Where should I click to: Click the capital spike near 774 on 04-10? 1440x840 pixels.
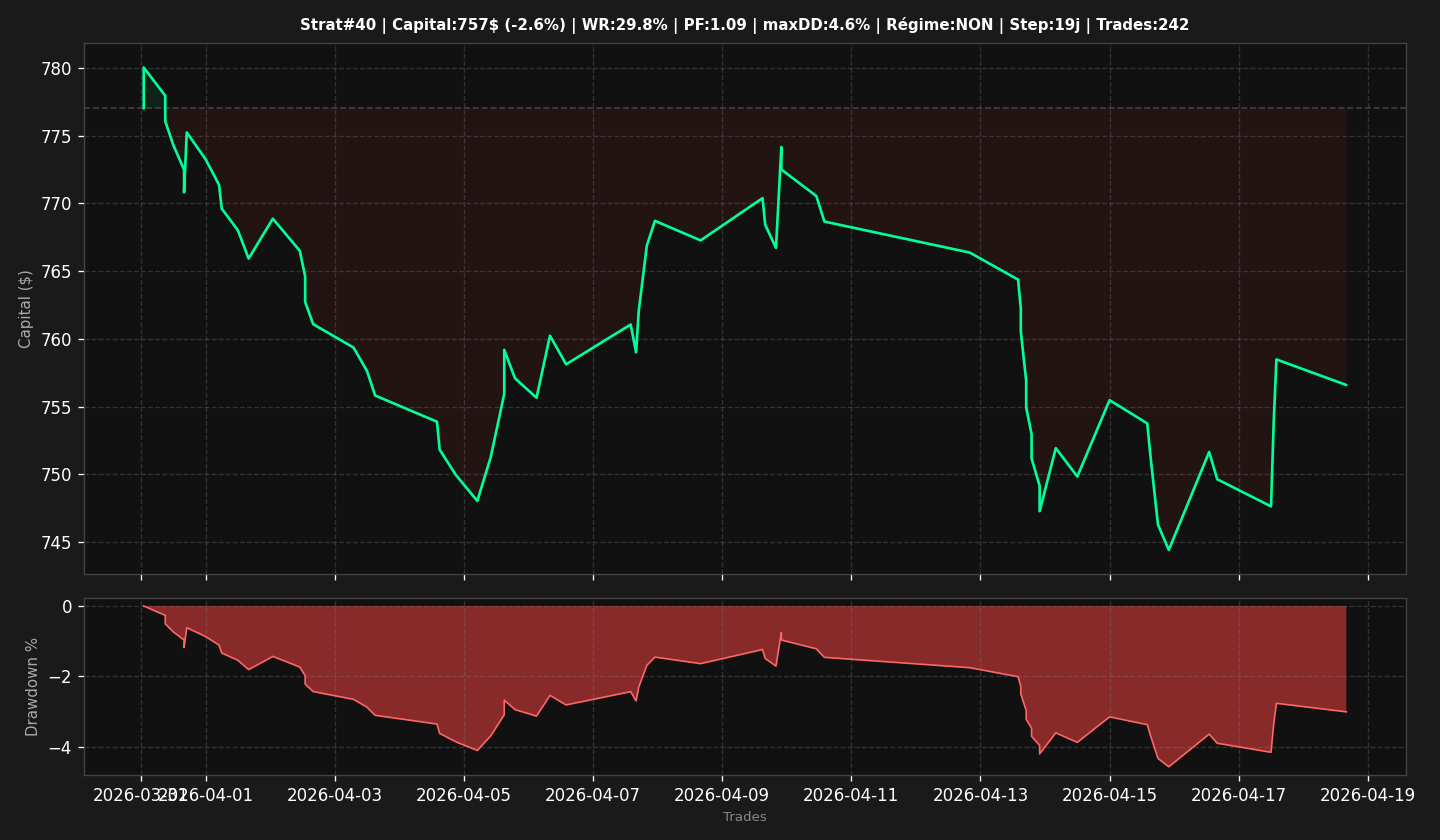(781, 148)
